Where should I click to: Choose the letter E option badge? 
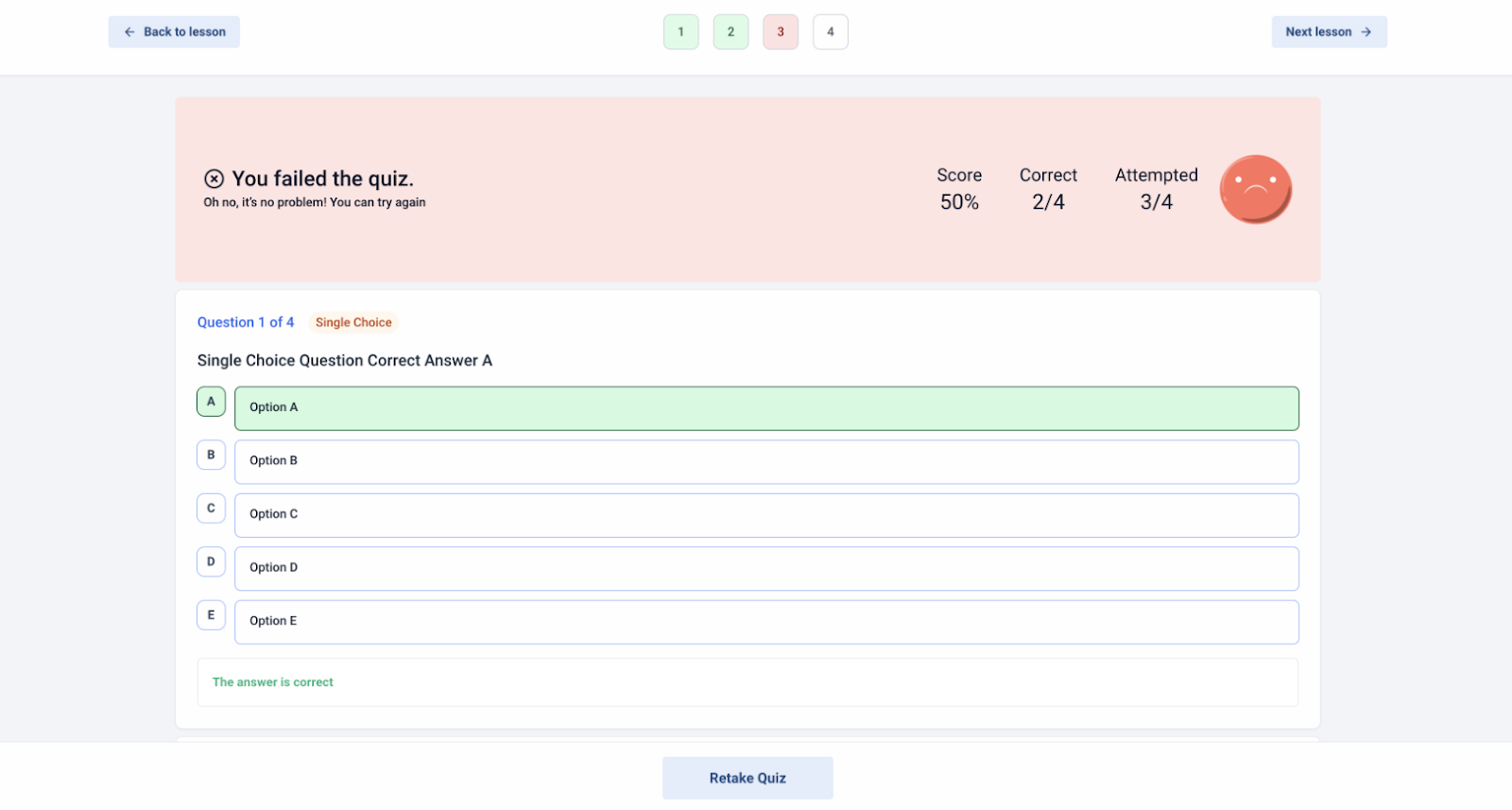pyautogui.click(x=211, y=615)
